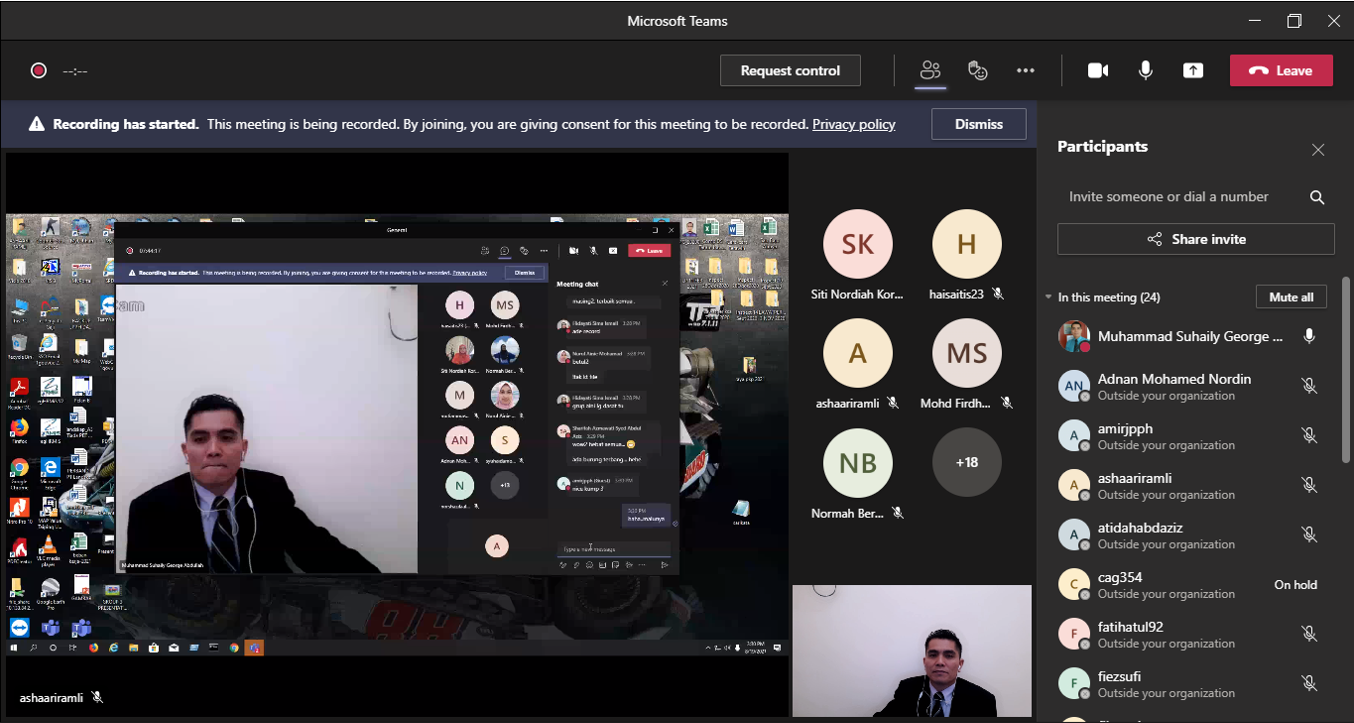The height and width of the screenshot is (723, 1354).
Task: Turn off your camera
Action: [x=1097, y=70]
